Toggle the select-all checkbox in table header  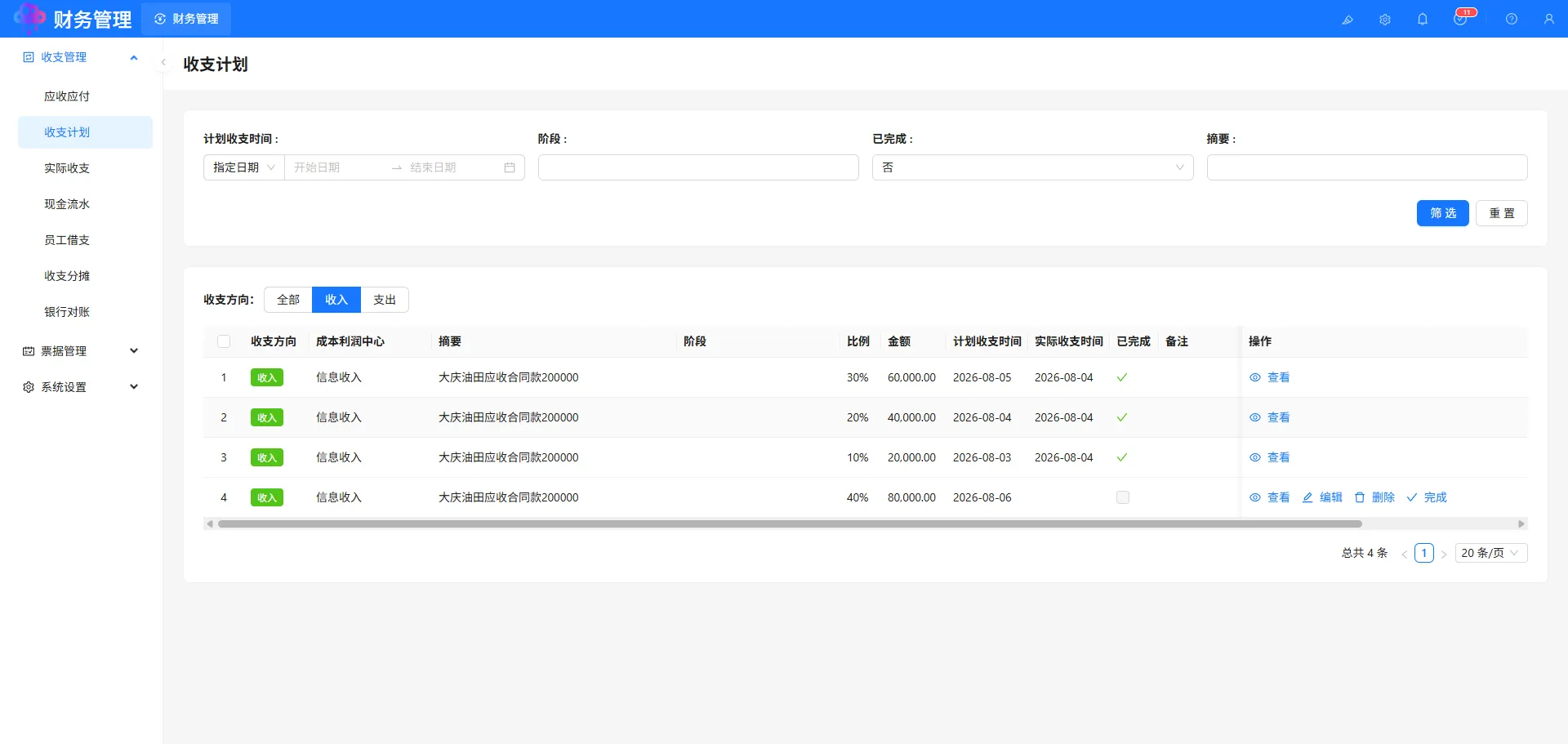click(x=224, y=341)
